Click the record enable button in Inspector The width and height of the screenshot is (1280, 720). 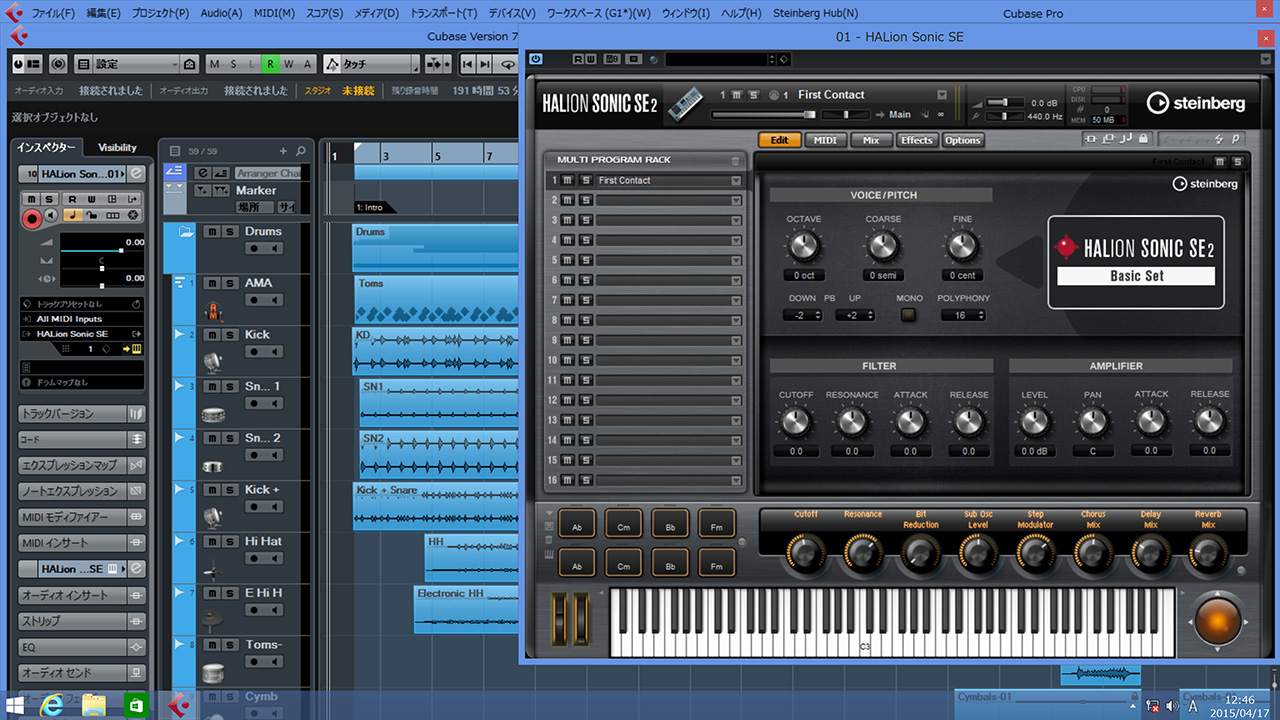[x=32, y=217]
